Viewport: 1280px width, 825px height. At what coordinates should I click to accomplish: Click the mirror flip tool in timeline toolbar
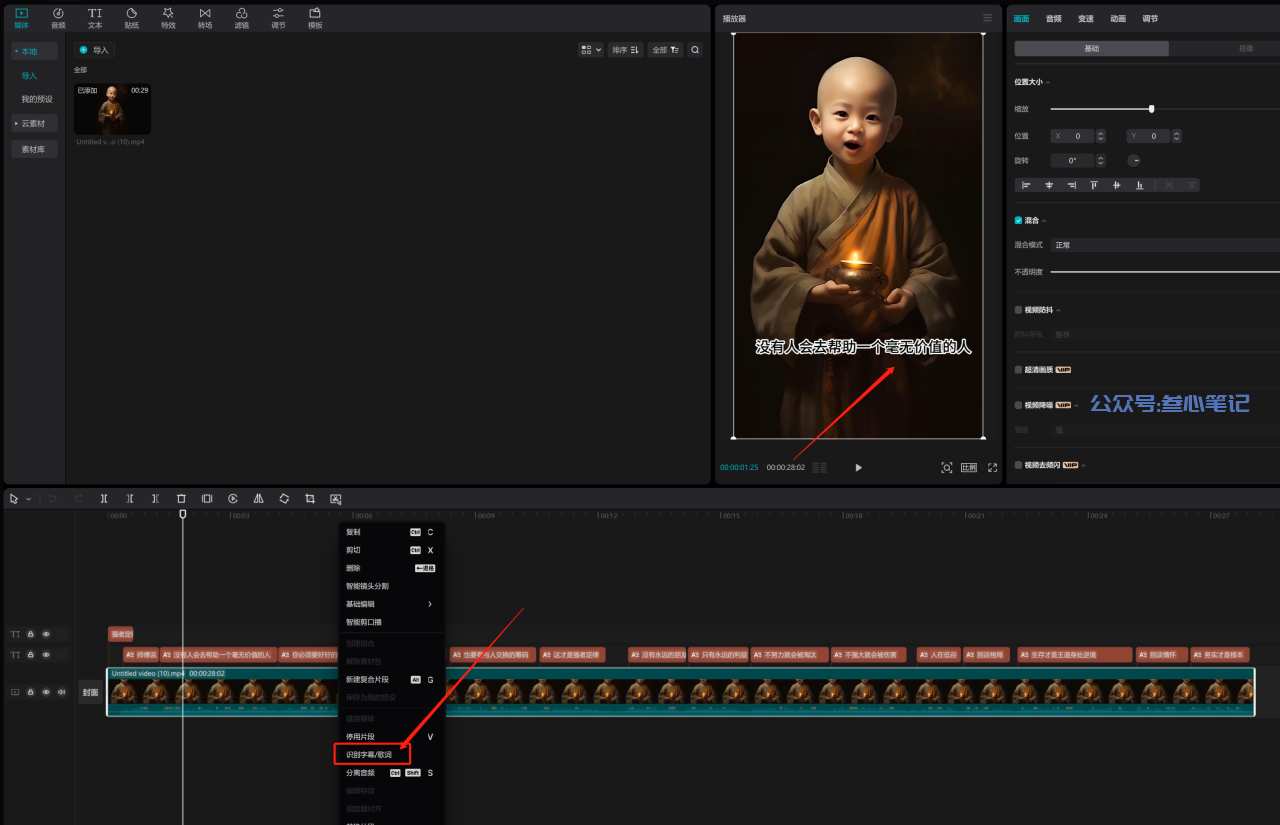[258, 498]
